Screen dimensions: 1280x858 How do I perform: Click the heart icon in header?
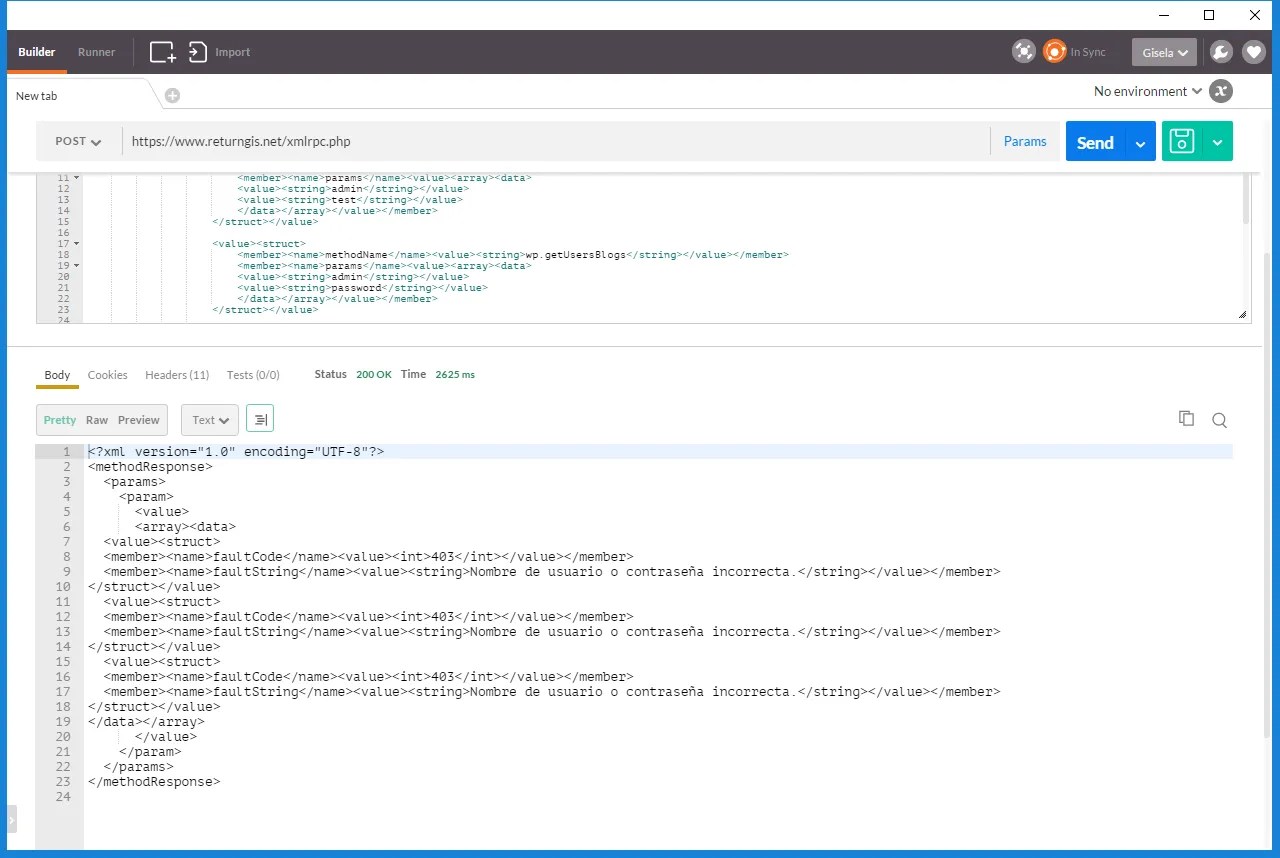[x=1253, y=52]
